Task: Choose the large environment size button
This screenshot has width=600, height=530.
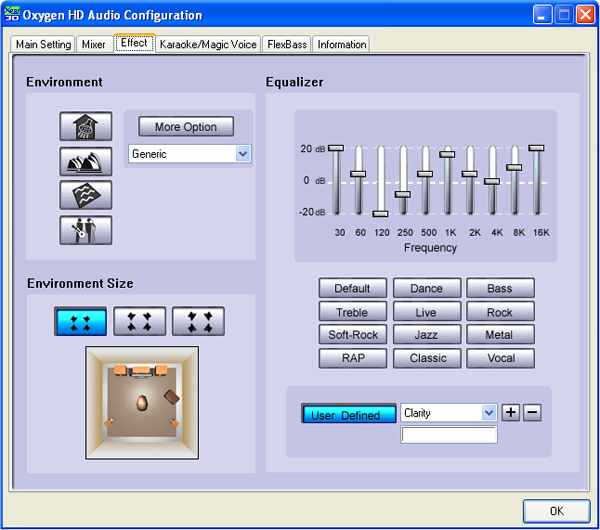Action: [198, 321]
